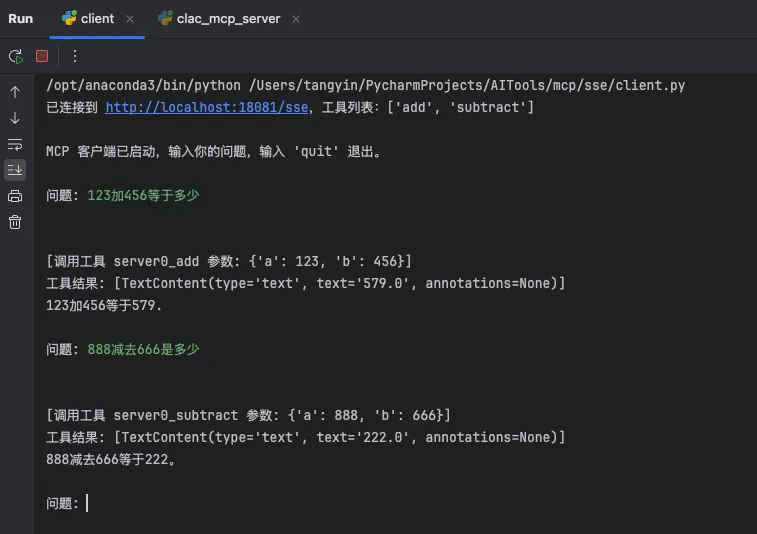Screen dimensions: 757x534
Task: Click the green text 123加456等于多少
Action: point(143,195)
